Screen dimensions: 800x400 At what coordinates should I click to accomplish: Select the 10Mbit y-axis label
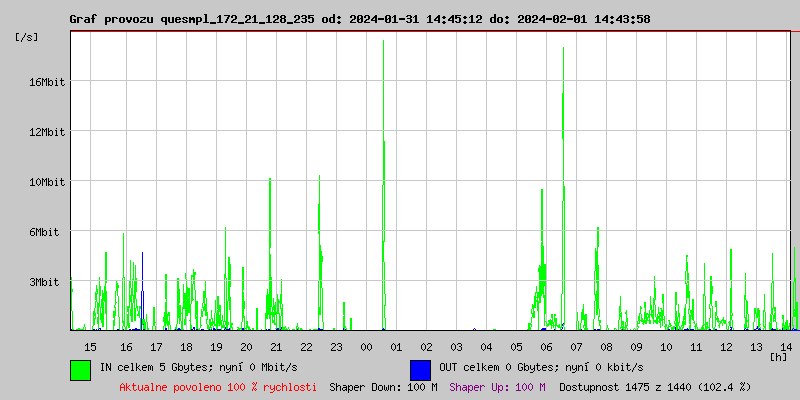[47, 182]
